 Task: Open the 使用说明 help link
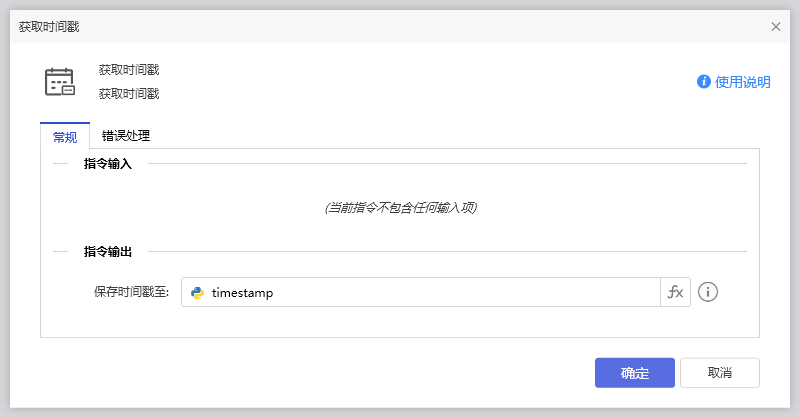pyautogui.click(x=742, y=82)
